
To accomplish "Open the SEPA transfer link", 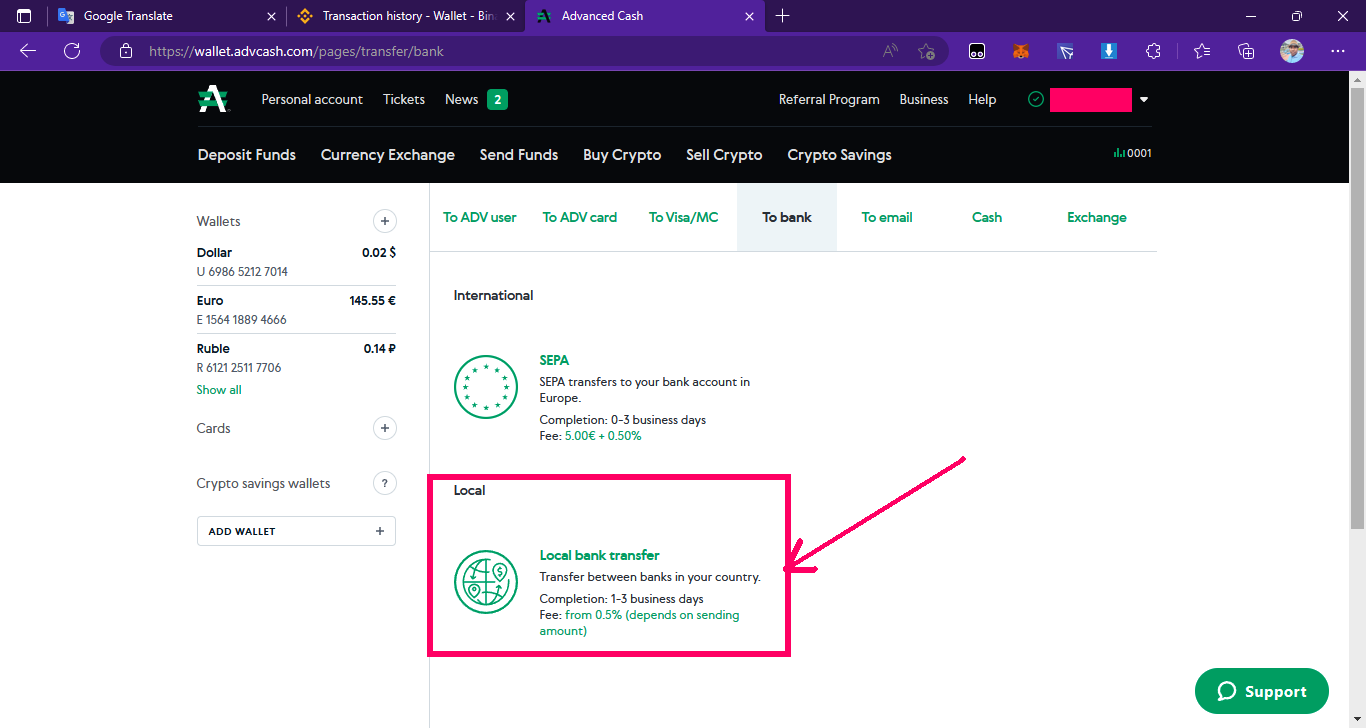I will pos(554,360).
